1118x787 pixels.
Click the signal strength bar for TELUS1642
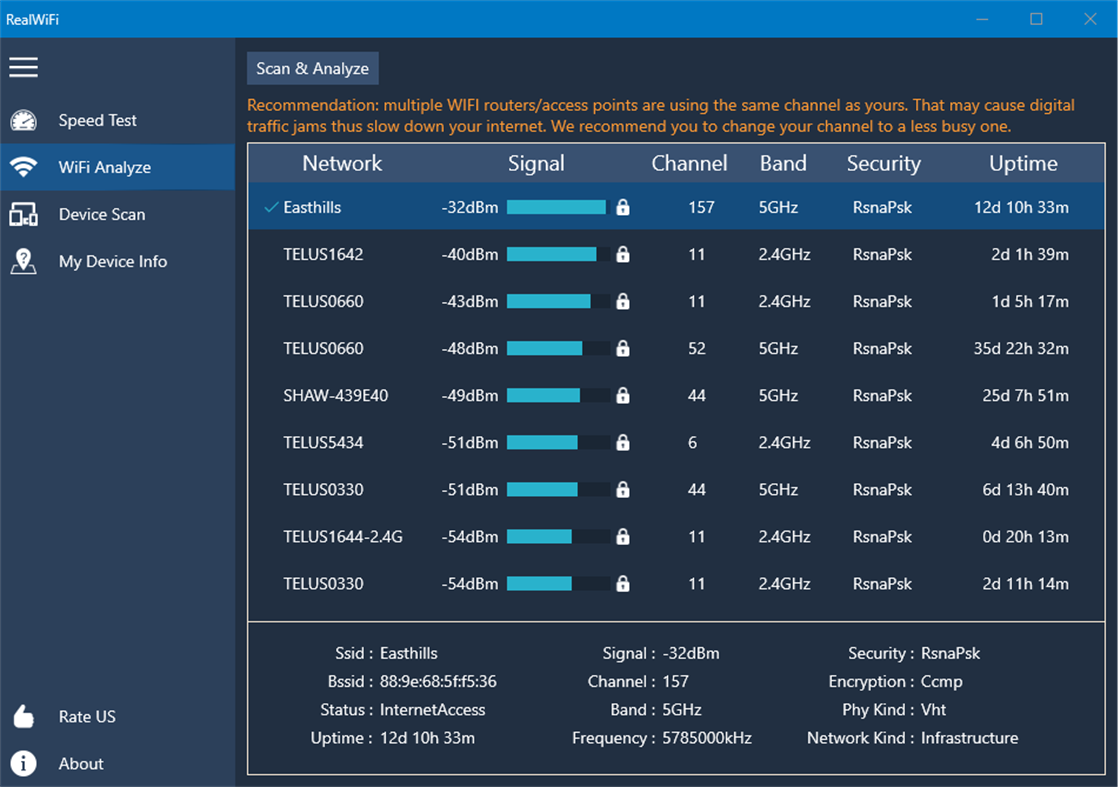pyautogui.click(x=556, y=254)
